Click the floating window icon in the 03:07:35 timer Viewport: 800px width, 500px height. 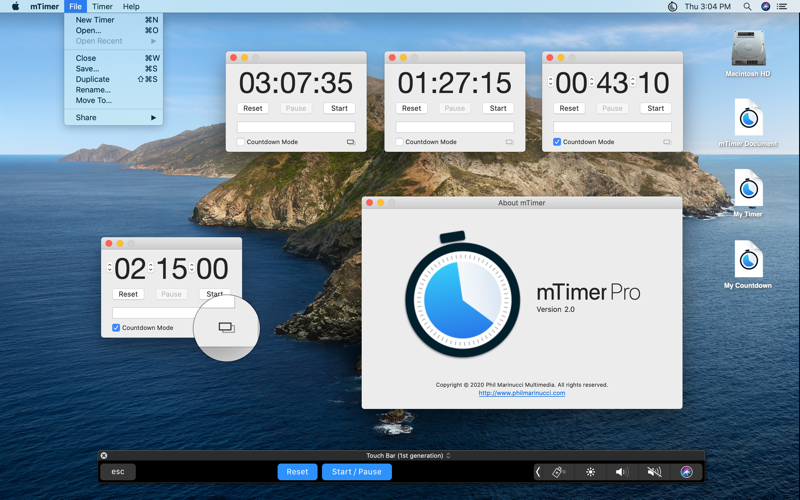351,142
